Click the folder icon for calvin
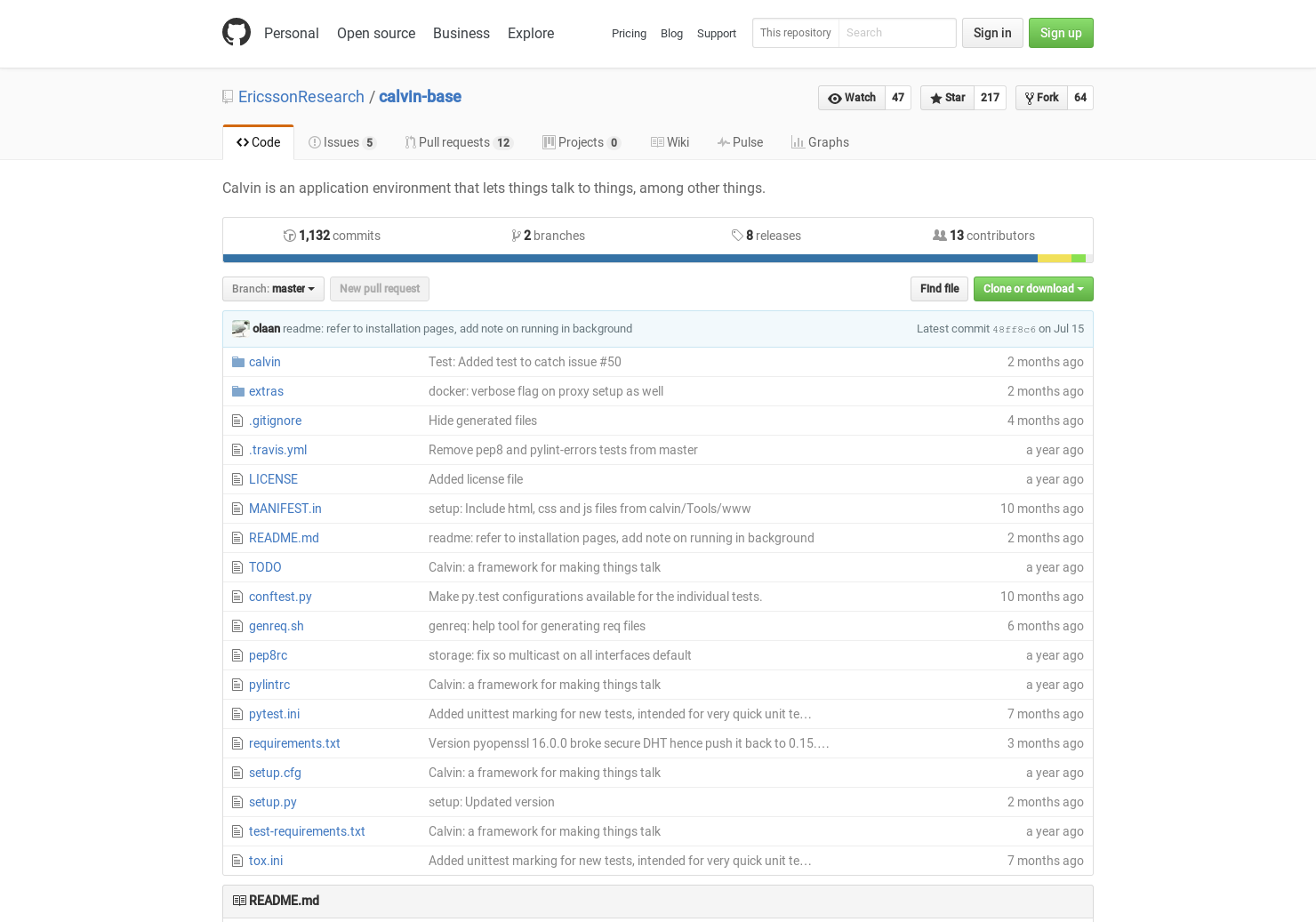This screenshot has width=1316, height=922. tap(238, 362)
